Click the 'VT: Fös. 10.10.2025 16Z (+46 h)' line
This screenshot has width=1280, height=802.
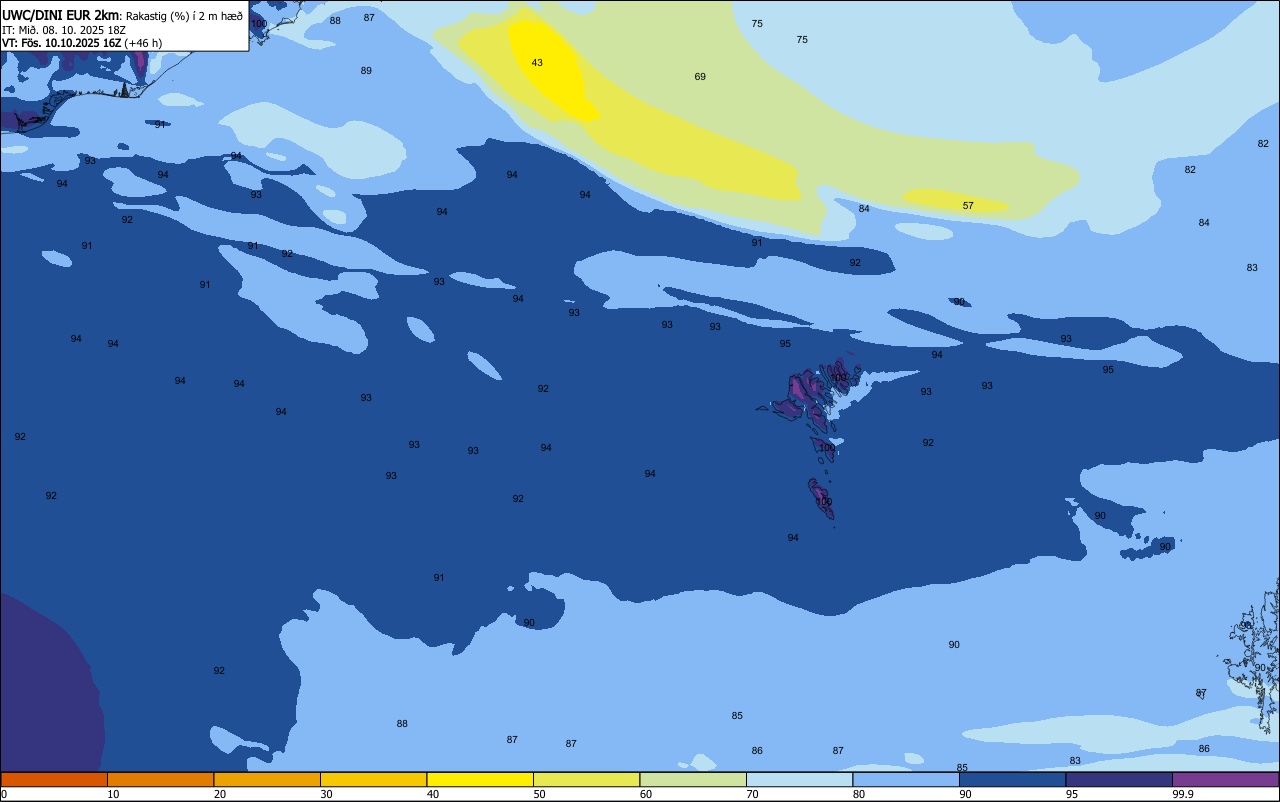(82, 43)
